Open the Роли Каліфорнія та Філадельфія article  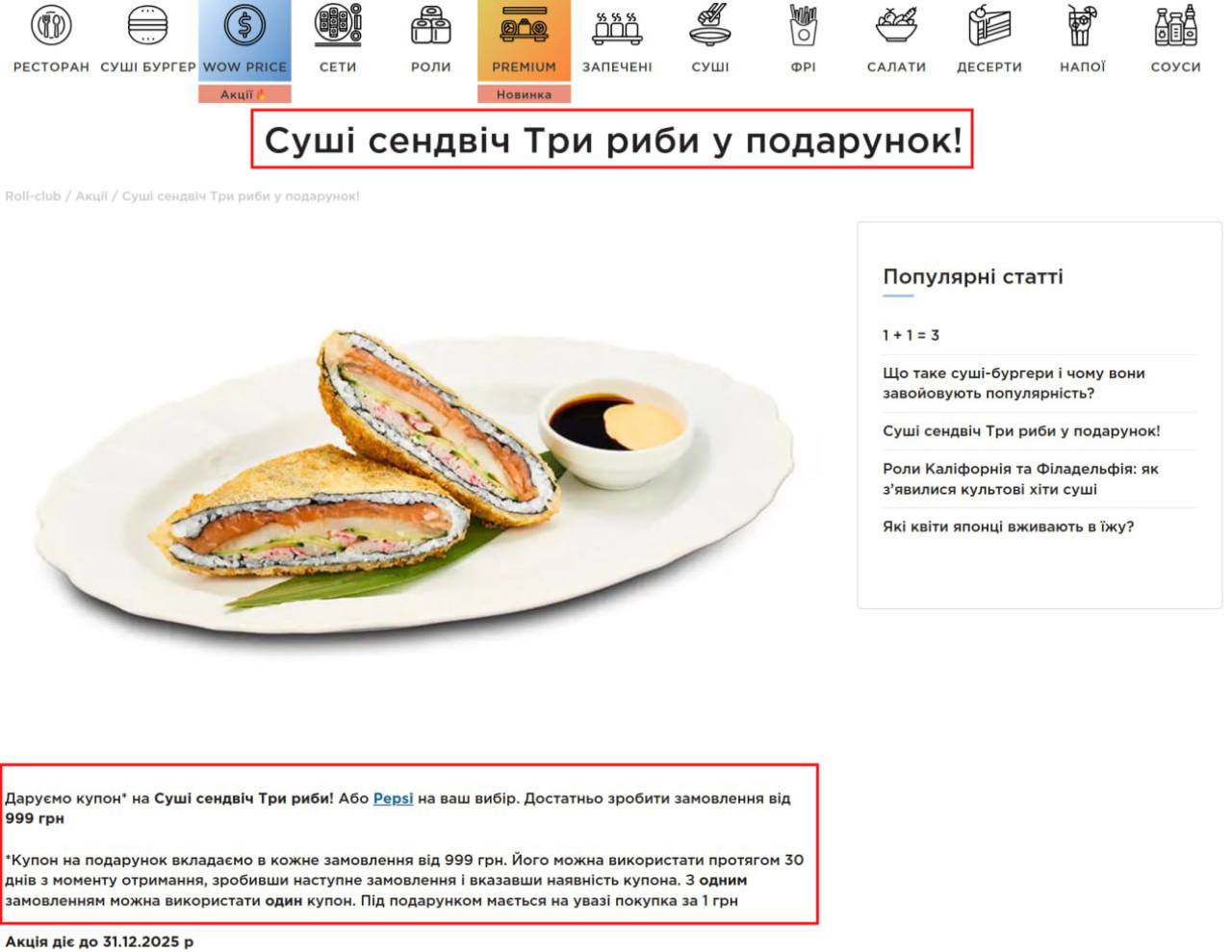[x=1021, y=478]
